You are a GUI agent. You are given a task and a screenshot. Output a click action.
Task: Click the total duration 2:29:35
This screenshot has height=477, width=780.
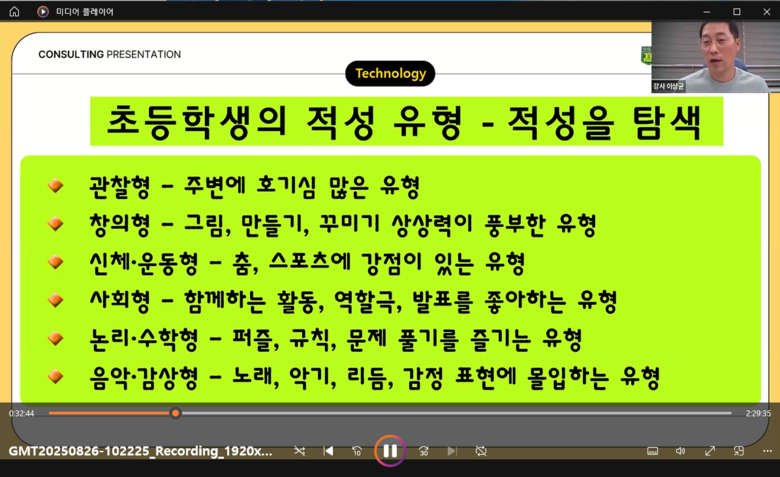[x=758, y=413]
